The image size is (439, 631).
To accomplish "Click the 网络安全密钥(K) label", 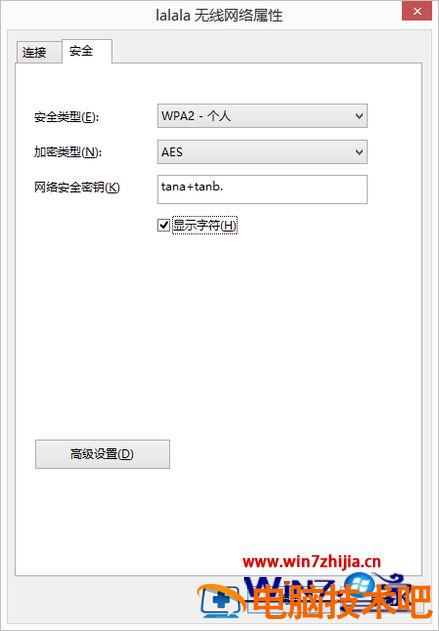I will [x=77, y=187].
